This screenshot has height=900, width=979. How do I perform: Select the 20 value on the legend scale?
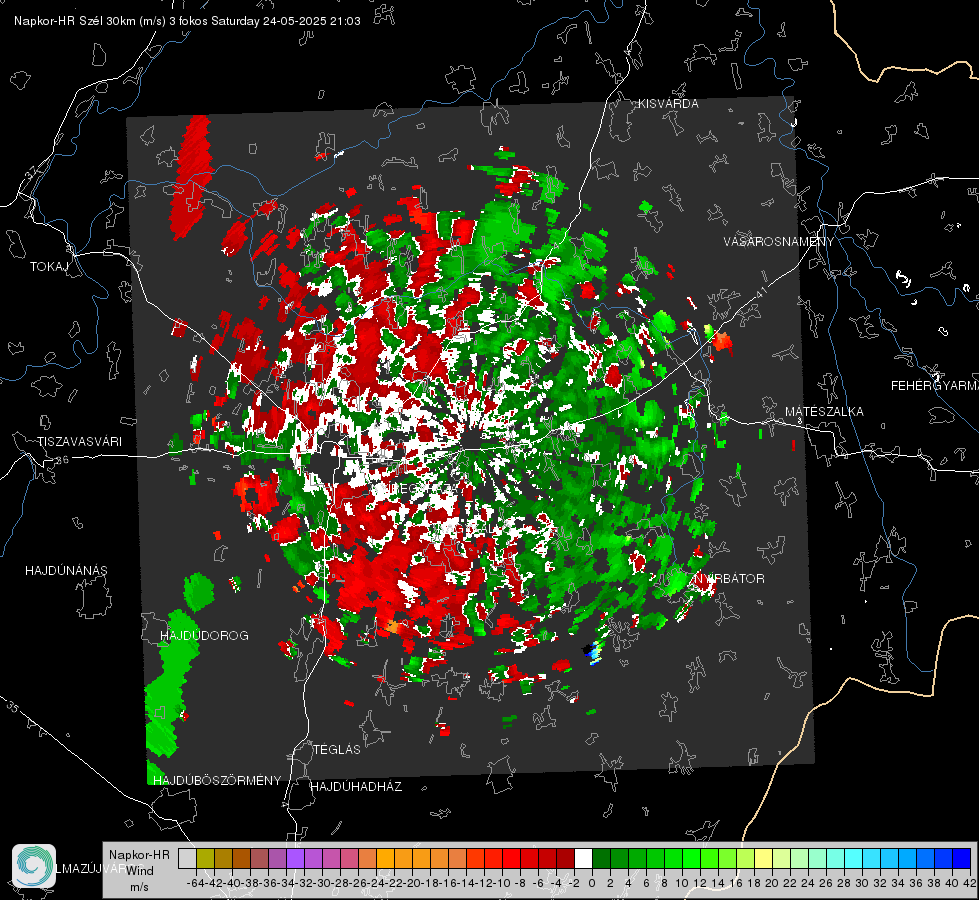(x=772, y=883)
